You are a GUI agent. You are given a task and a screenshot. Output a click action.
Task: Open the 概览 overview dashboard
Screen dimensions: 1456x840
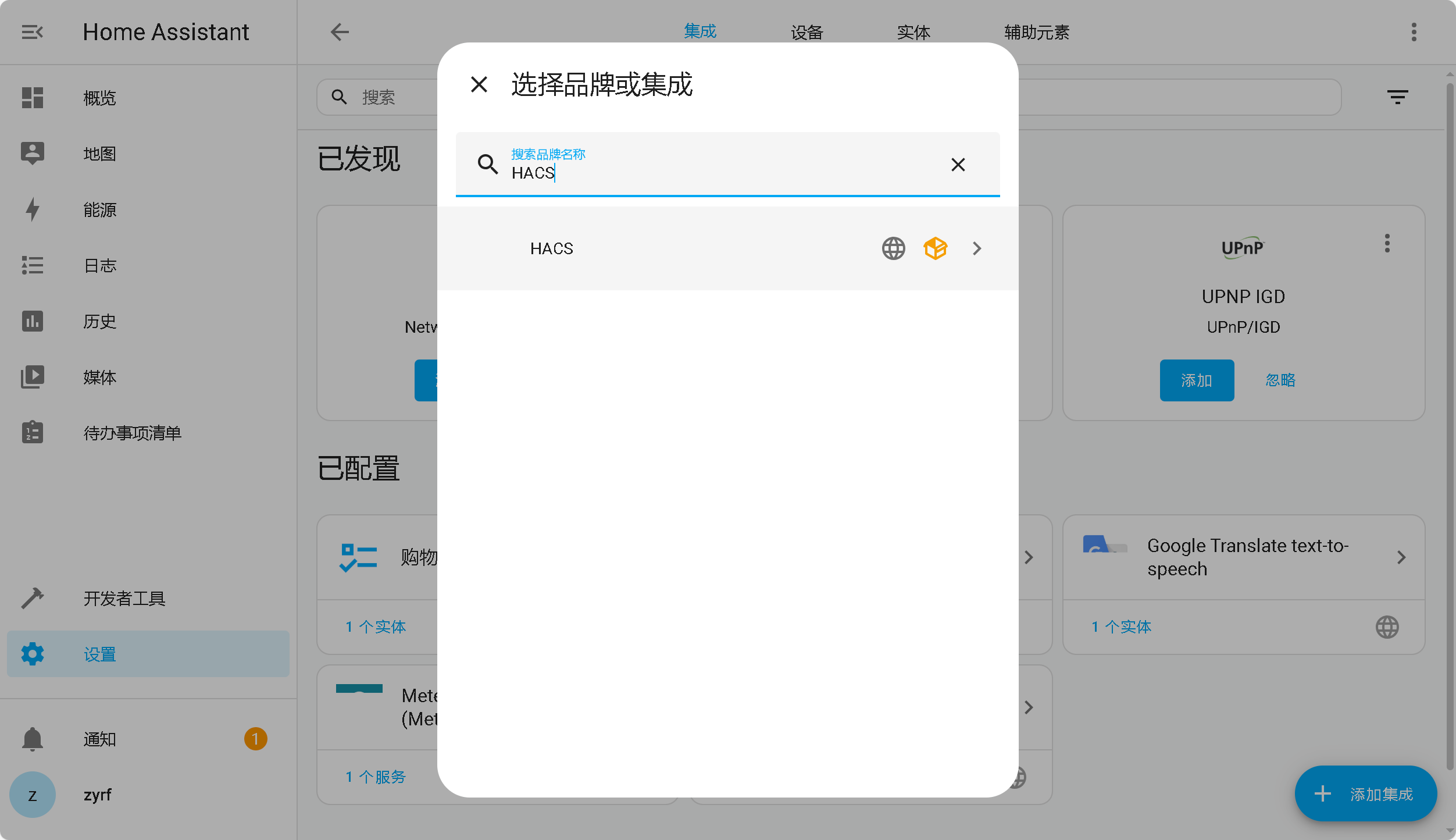pyautogui.click(x=148, y=98)
